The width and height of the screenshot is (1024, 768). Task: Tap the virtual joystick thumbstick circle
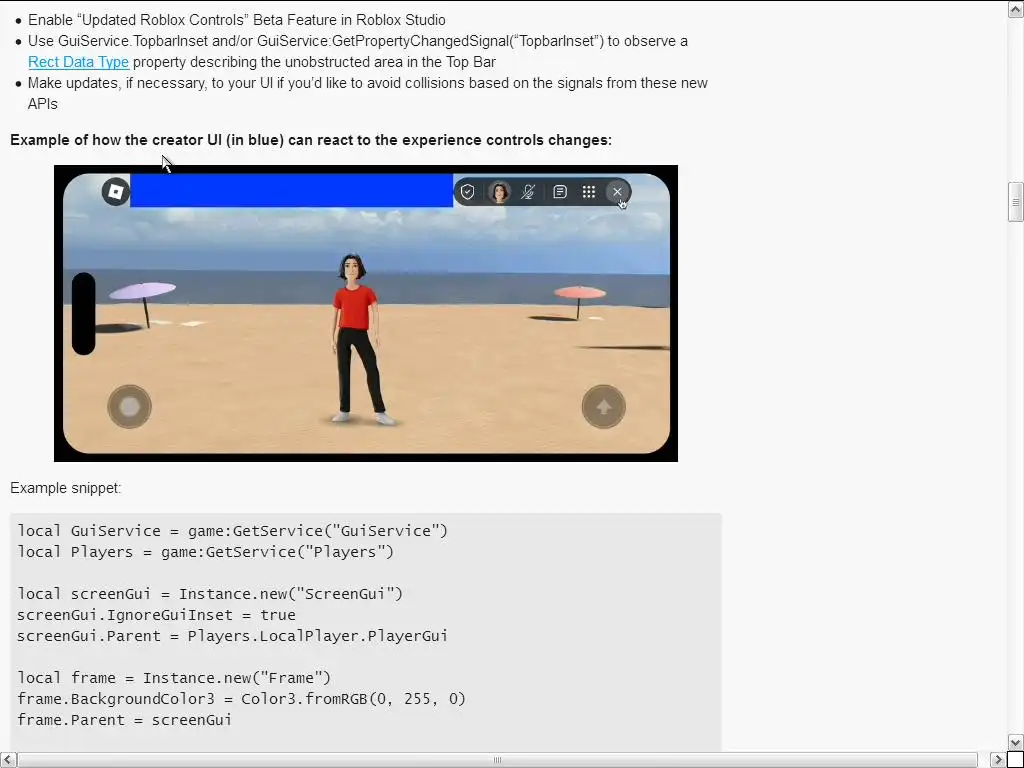point(129,407)
